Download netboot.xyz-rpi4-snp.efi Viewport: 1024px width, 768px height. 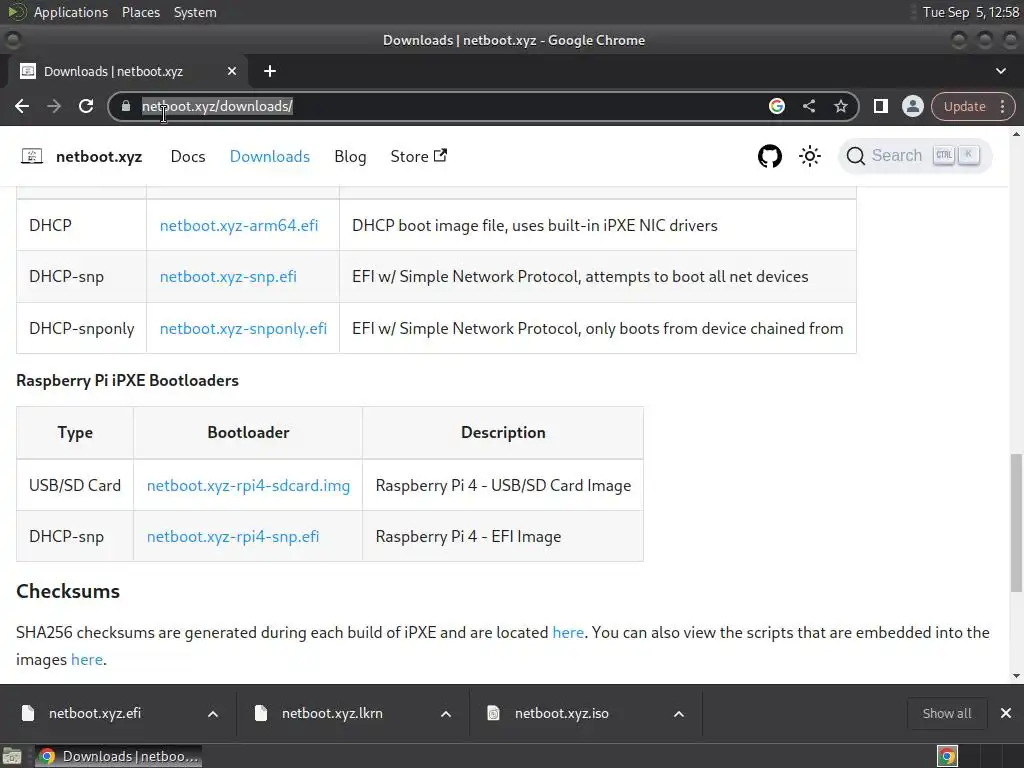[233, 536]
